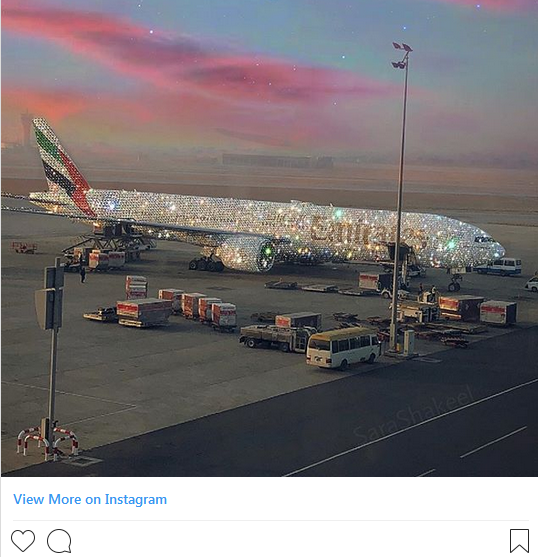538x557 pixels.
Task: Click the tall floodlight pole top
Action: (x=402, y=55)
